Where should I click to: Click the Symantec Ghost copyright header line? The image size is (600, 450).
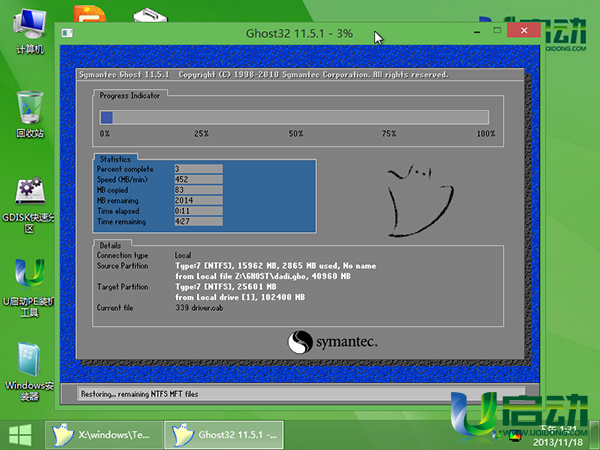tap(264, 75)
